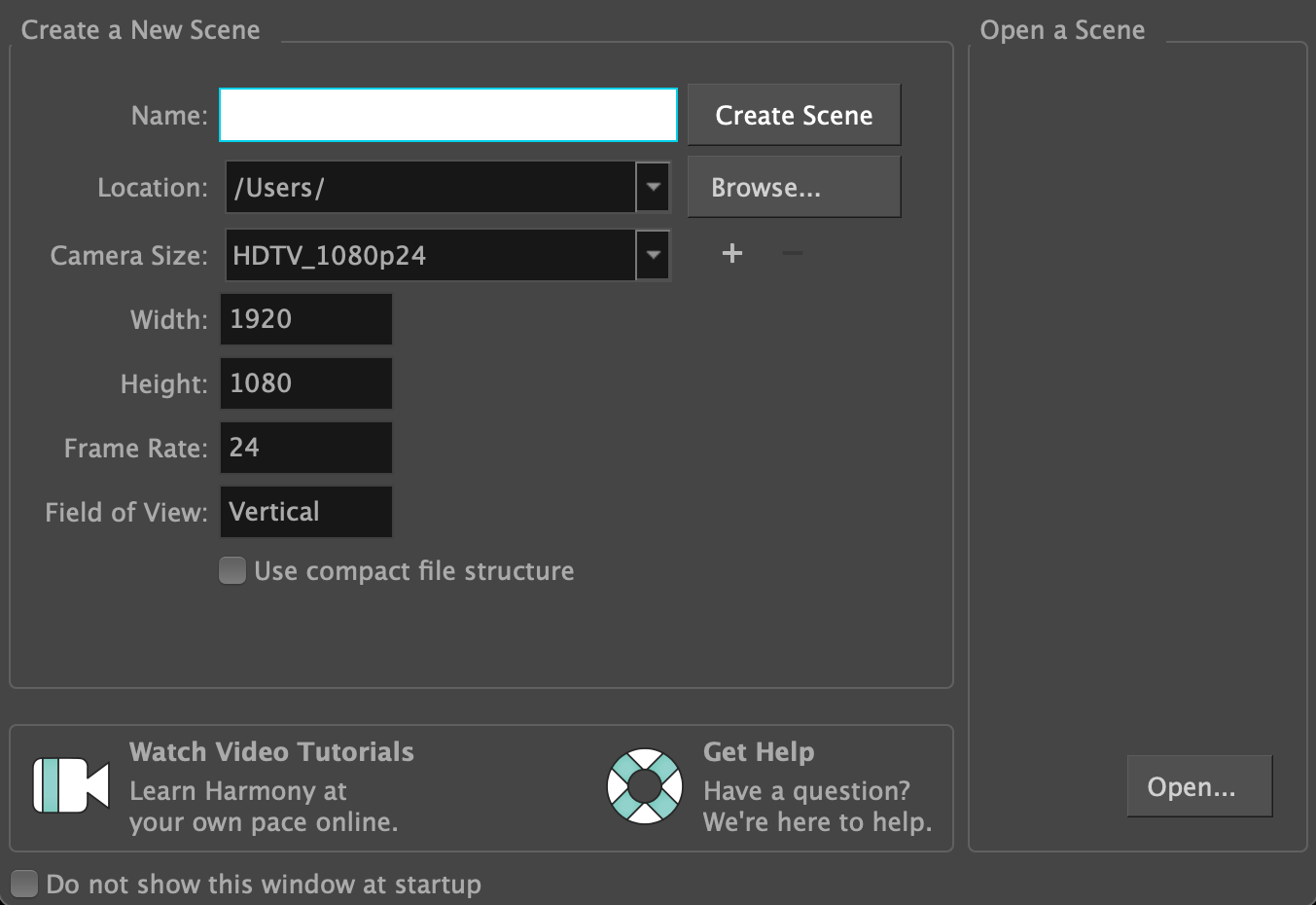Expand the Location dropdown arrow
1316x905 pixels.
653,187
